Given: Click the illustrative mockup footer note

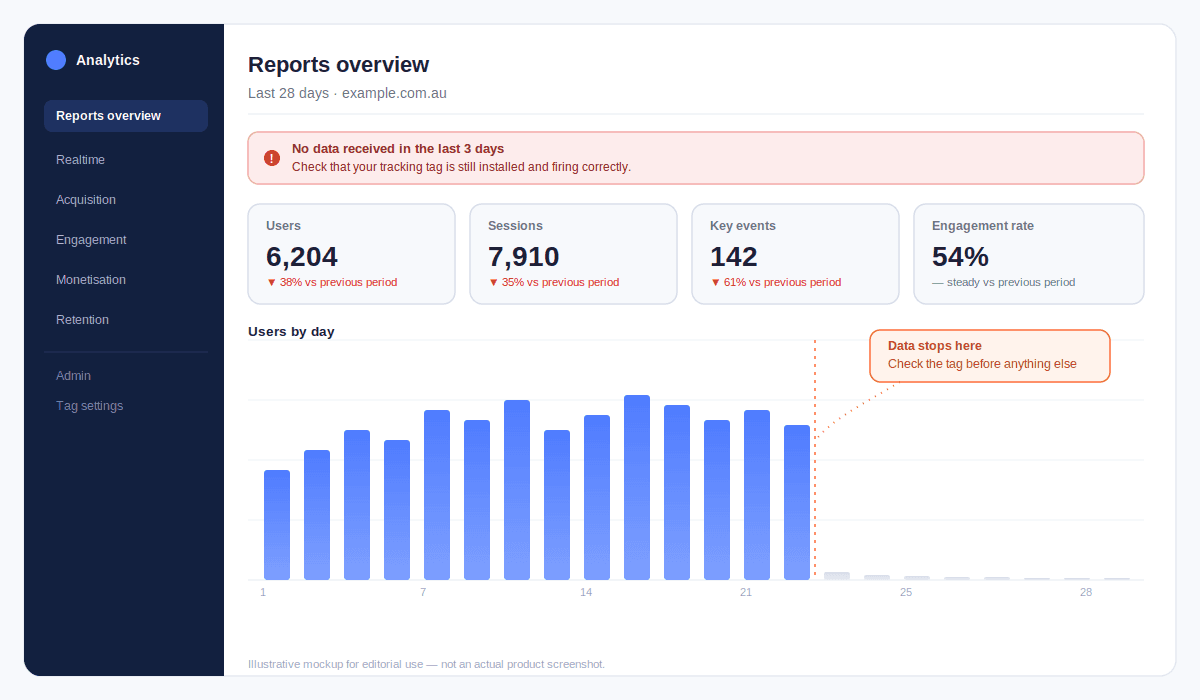Looking at the screenshot, I should pyautogui.click(x=426, y=664).
